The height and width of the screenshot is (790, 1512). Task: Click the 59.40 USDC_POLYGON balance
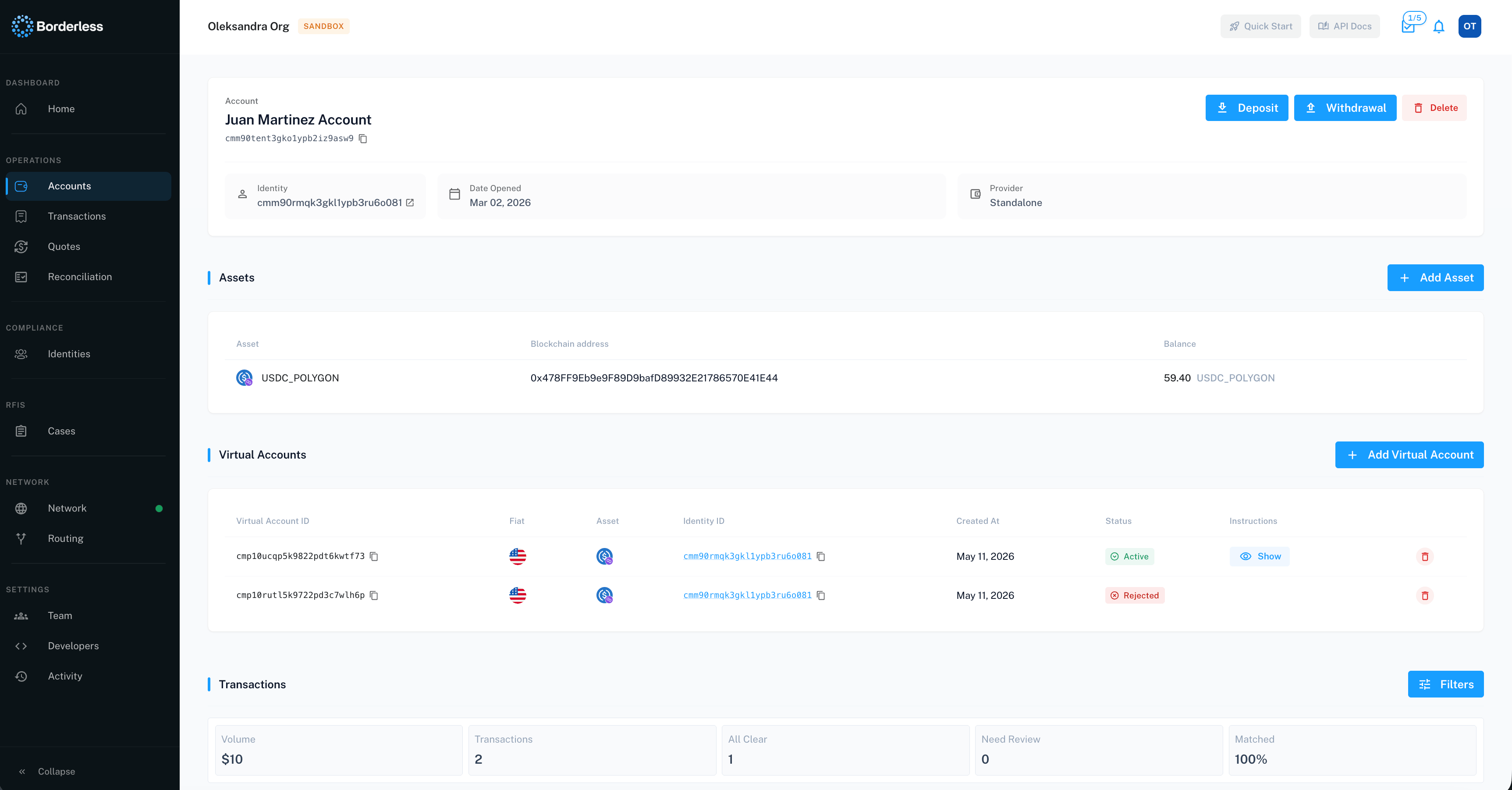[1219, 377]
